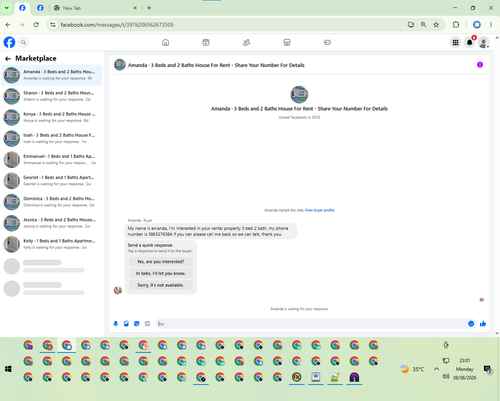The image size is (500, 401).
Task: Send quick response 'In talks. I'll let you know.'
Action: coord(160,273)
